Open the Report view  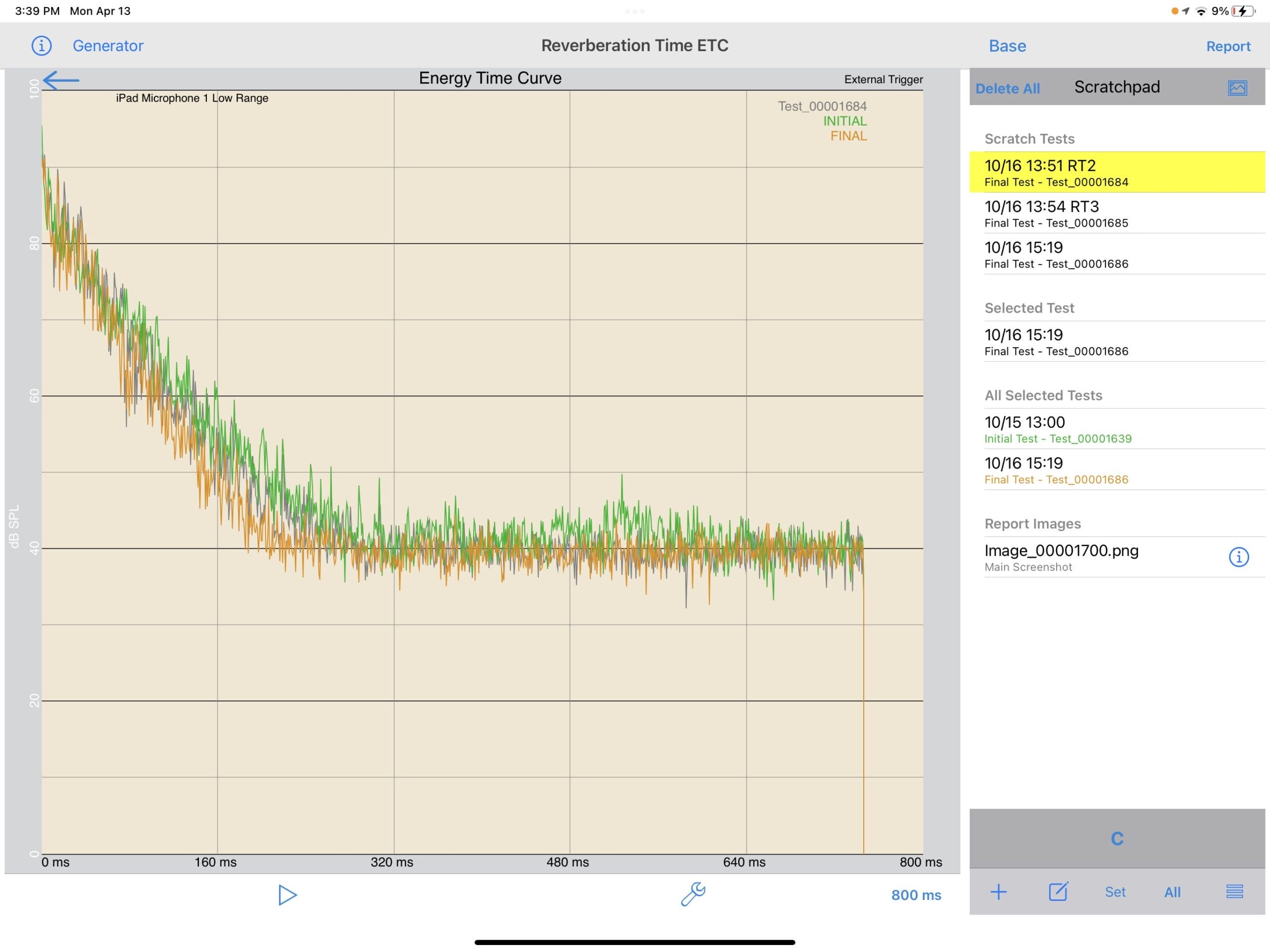[x=1227, y=47]
